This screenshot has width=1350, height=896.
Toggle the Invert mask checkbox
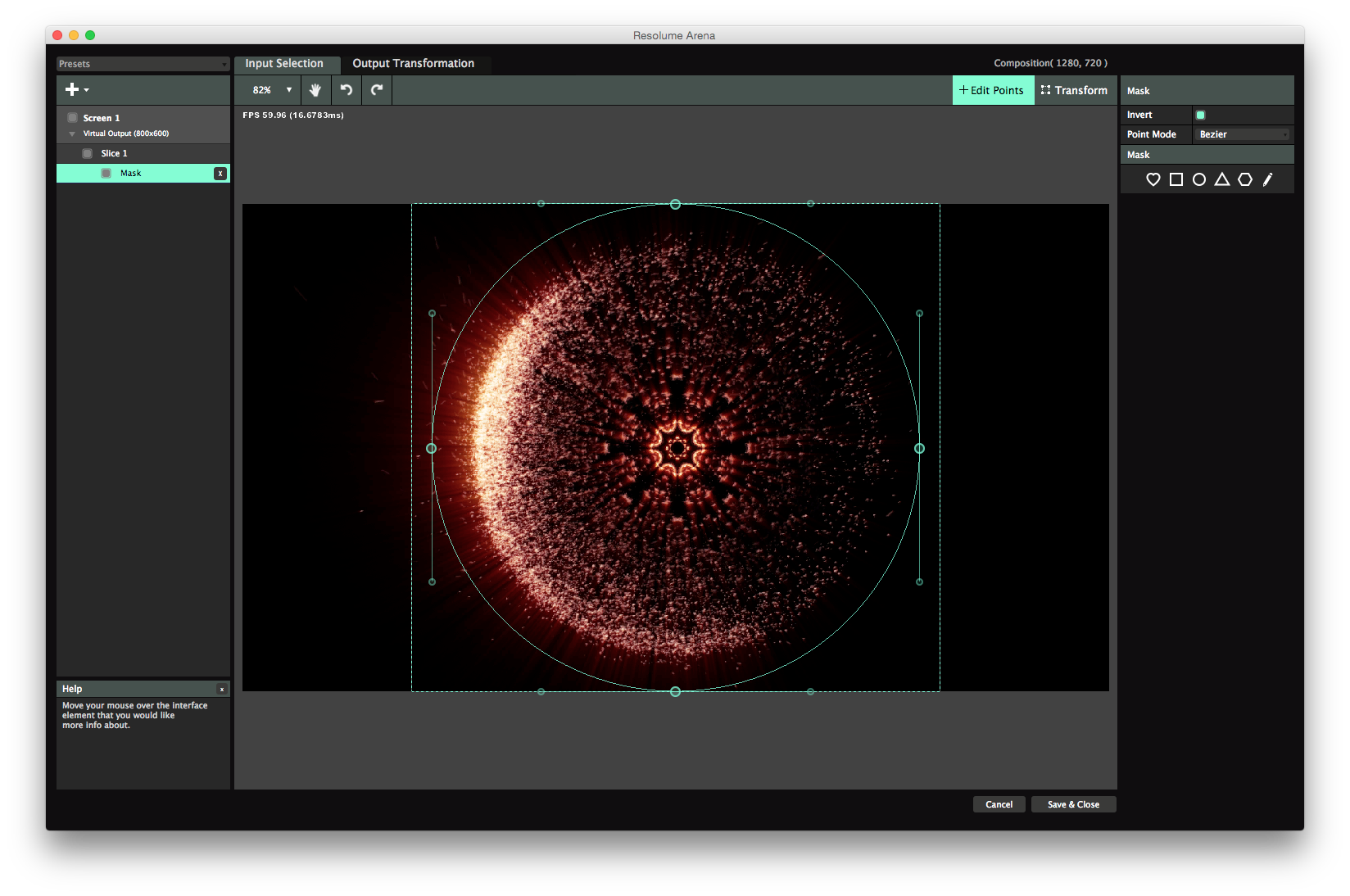(1200, 115)
